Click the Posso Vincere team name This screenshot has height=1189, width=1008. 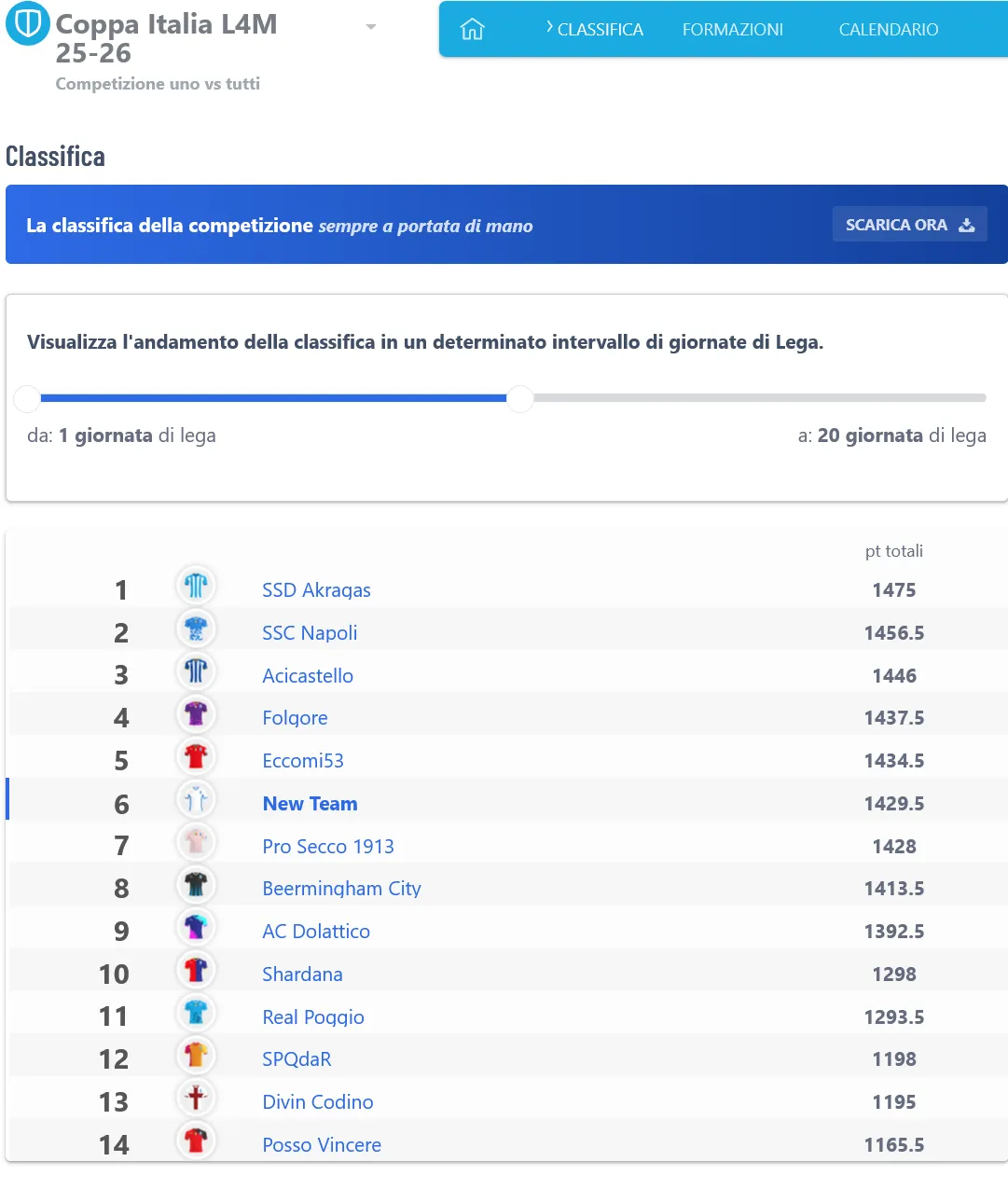[x=321, y=1145]
